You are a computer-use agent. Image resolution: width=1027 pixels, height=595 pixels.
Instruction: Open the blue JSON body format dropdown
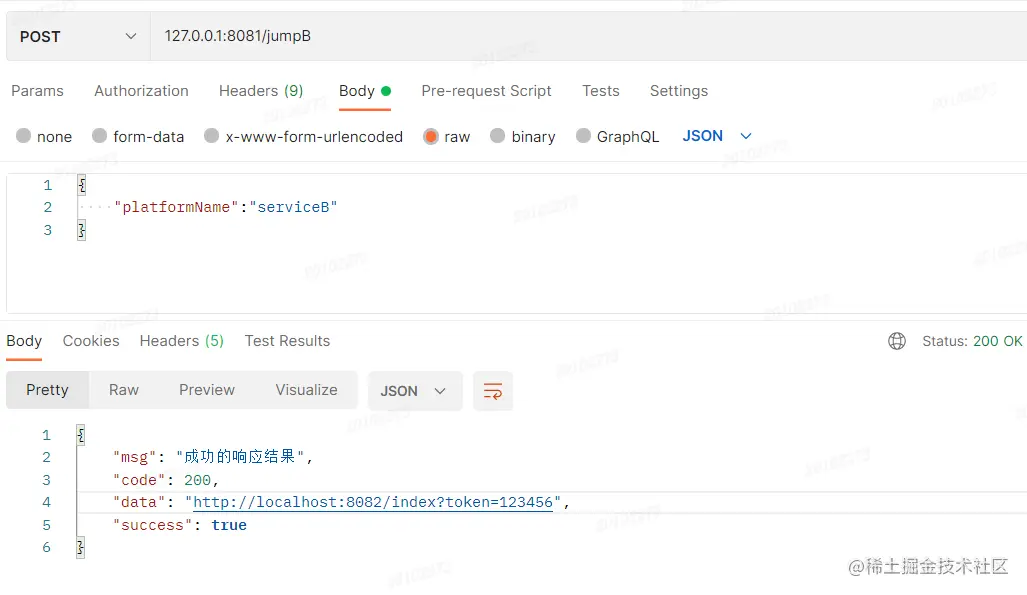717,136
